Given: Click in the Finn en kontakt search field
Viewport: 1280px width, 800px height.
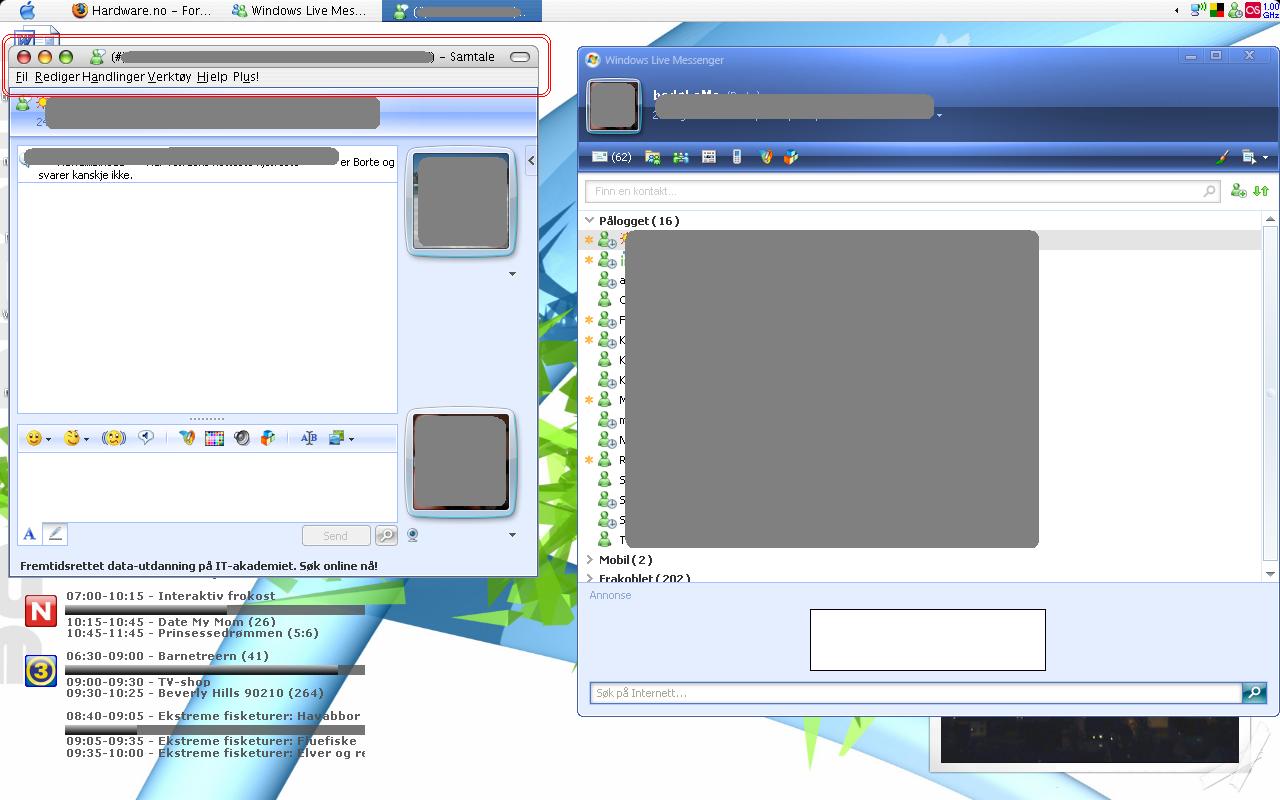Looking at the screenshot, I should [903, 191].
